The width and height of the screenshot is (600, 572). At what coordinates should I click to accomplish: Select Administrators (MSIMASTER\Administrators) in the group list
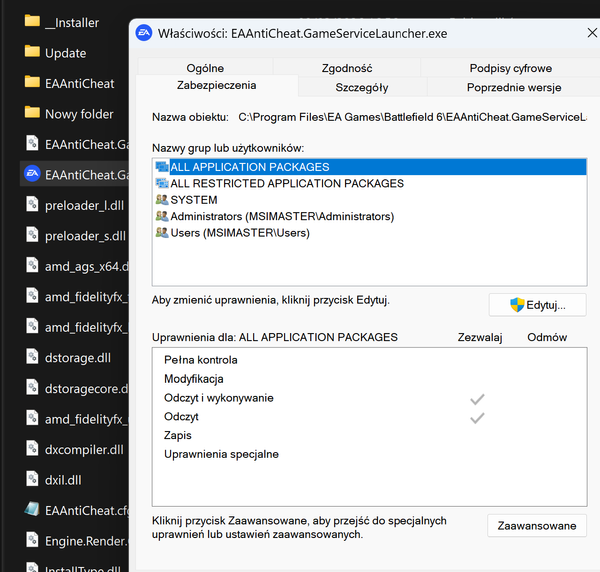click(281, 216)
